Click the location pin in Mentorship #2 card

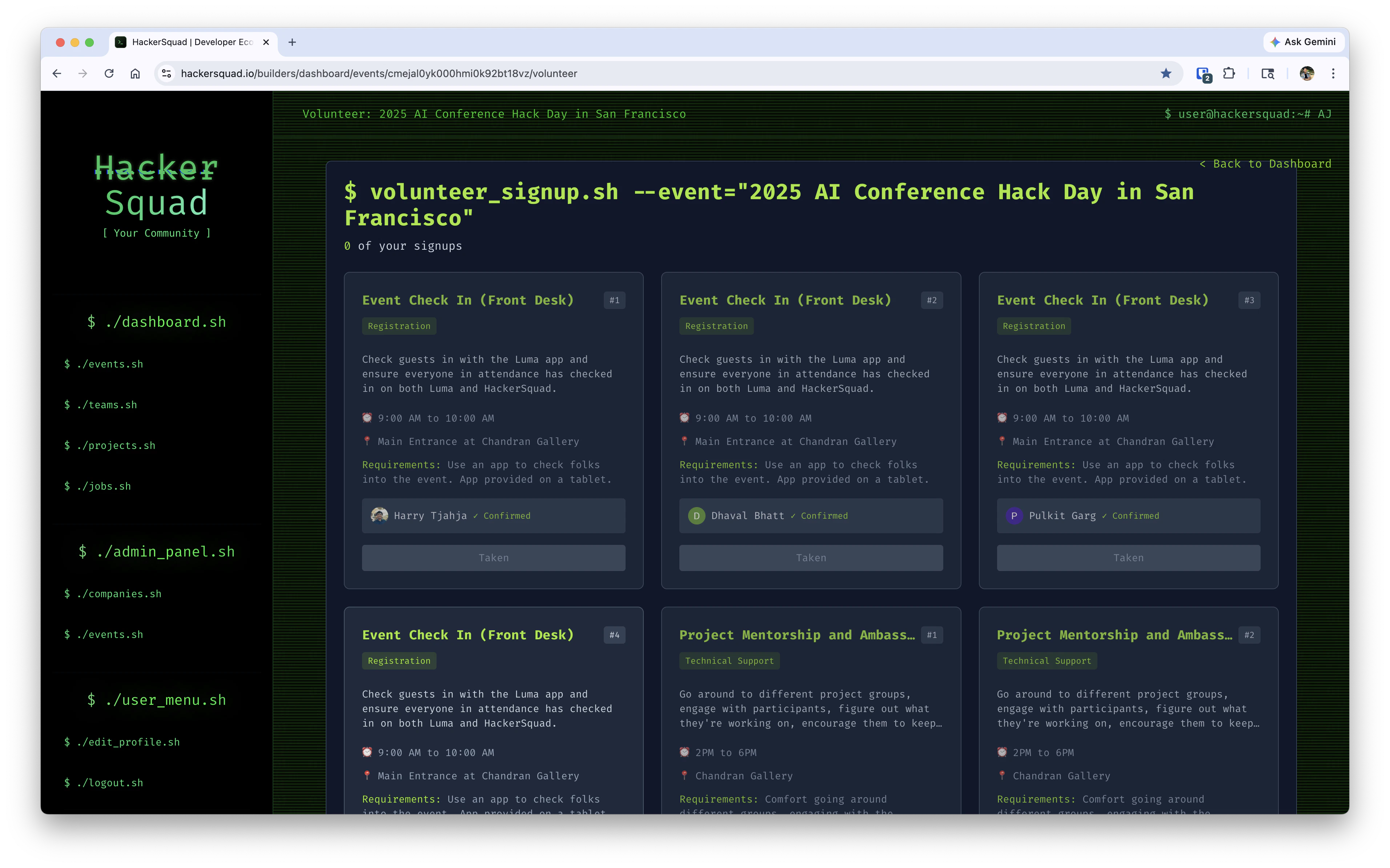click(1002, 776)
